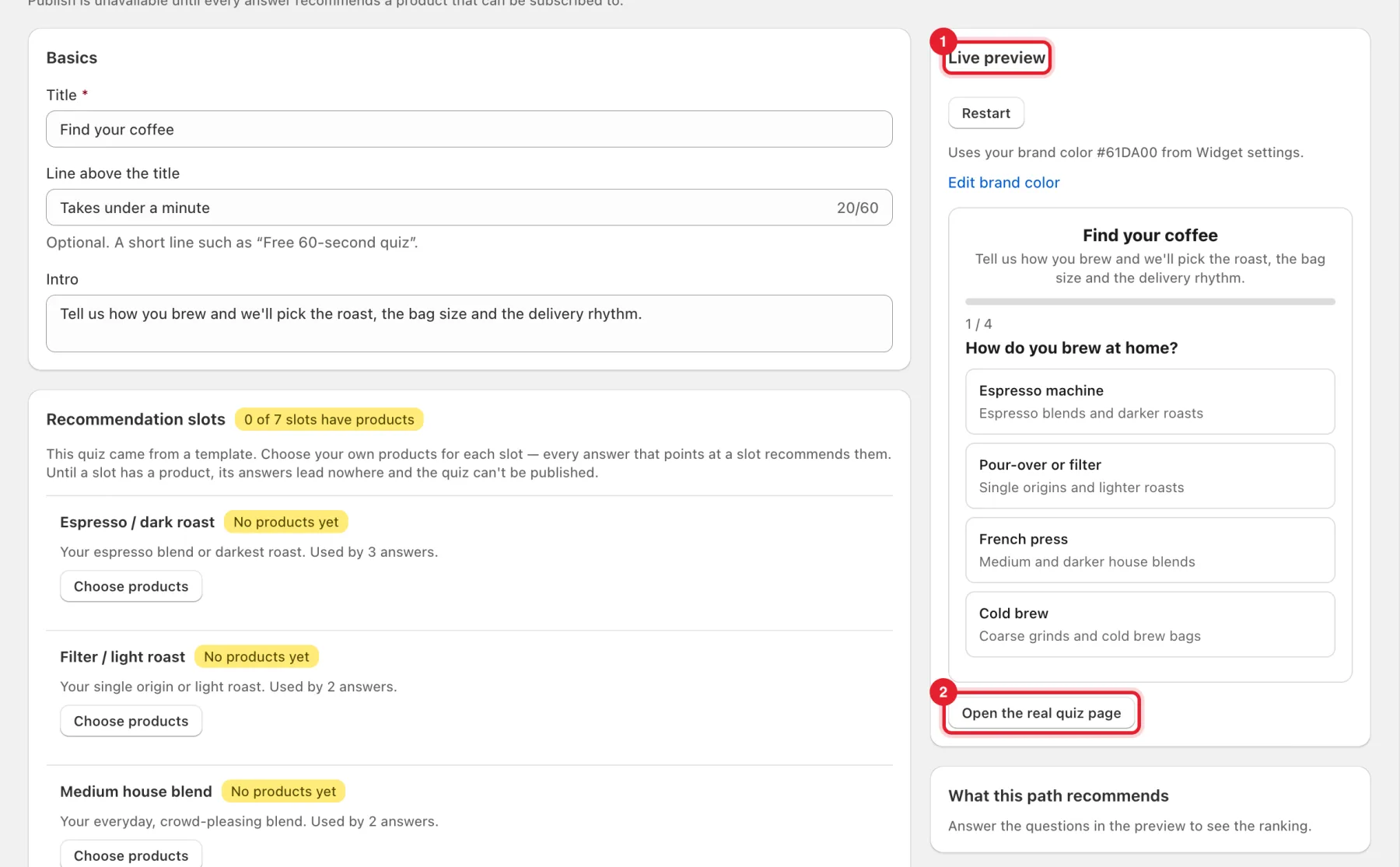Click 'No products yet' badge for Espresso slot
The image size is (1400, 867).
click(285, 522)
